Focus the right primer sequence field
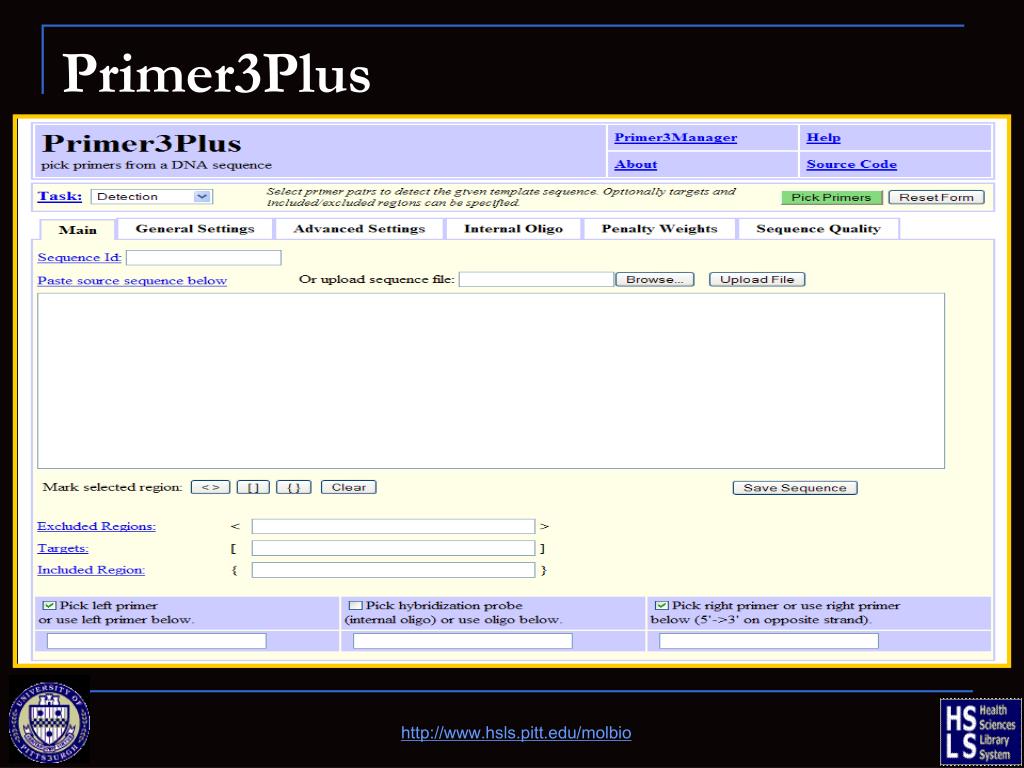 769,641
